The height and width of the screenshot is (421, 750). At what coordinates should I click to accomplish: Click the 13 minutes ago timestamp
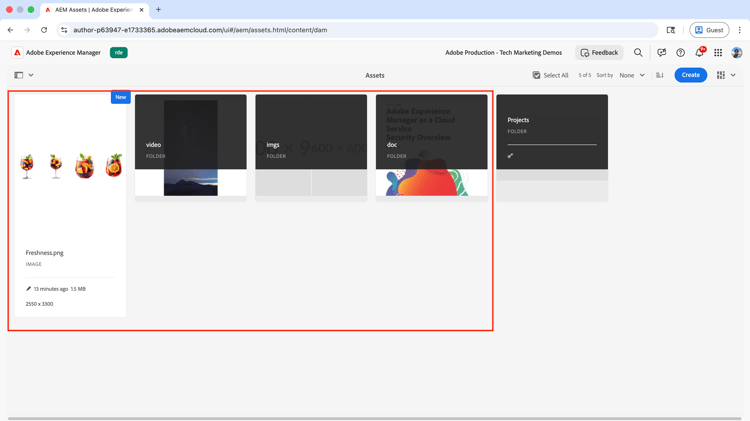pyautogui.click(x=51, y=289)
